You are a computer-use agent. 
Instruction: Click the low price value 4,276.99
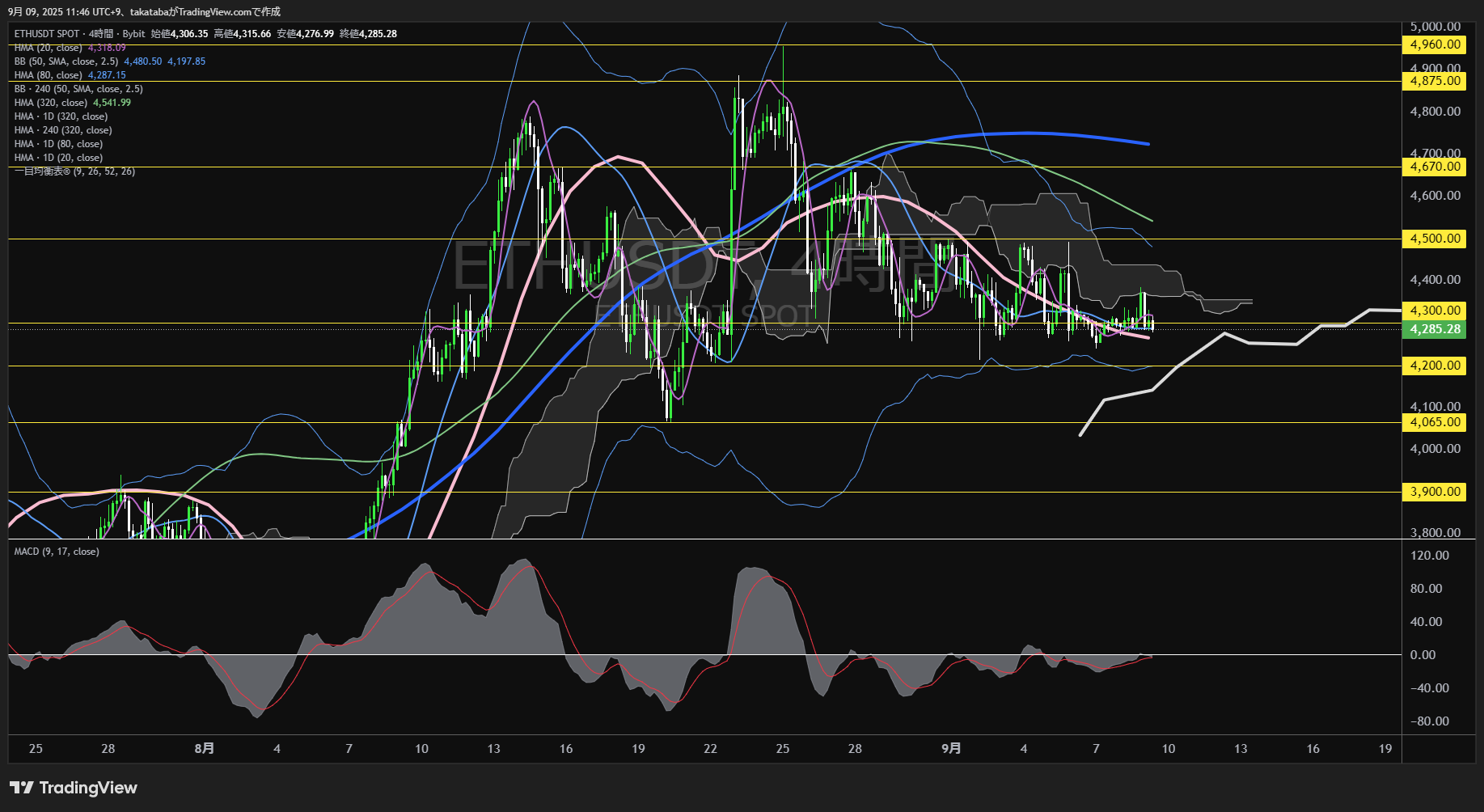(315, 34)
